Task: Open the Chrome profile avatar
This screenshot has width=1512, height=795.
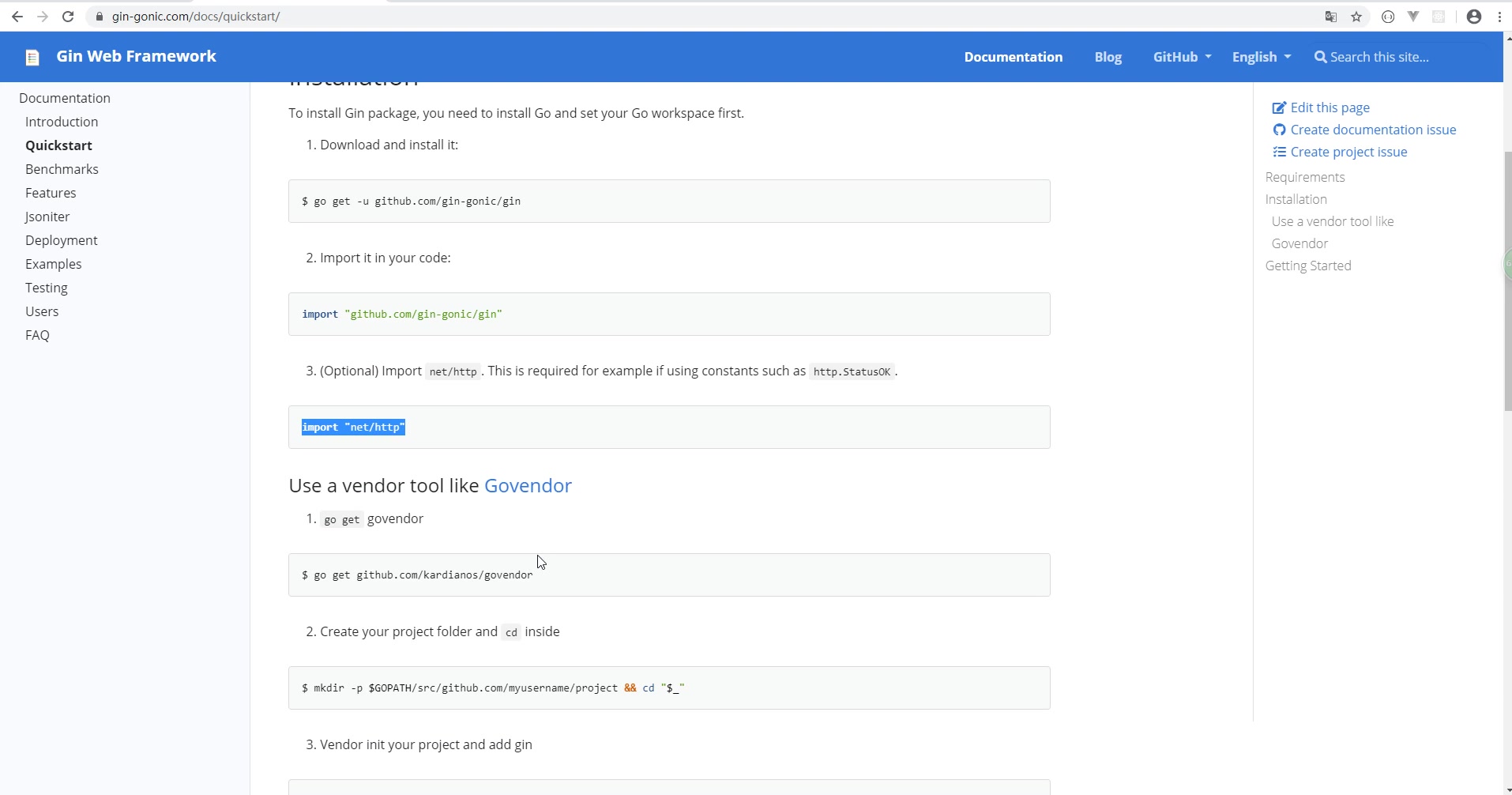Action: [x=1474, y=17]
